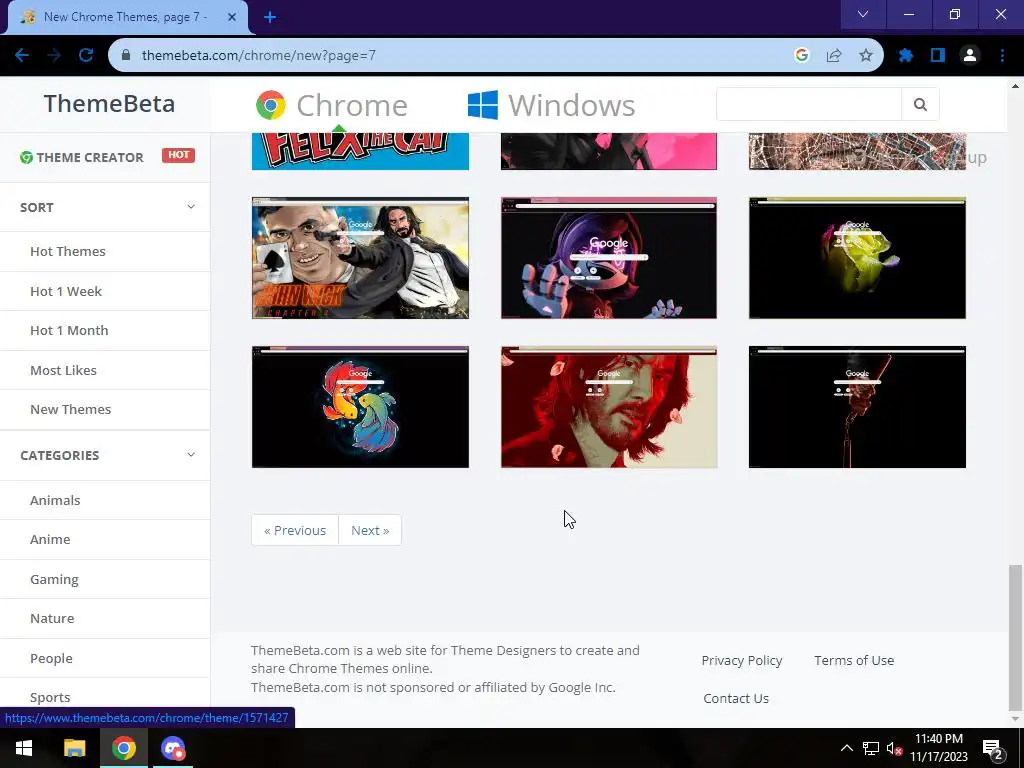Open the taskbar clock and date

point(939,748)
